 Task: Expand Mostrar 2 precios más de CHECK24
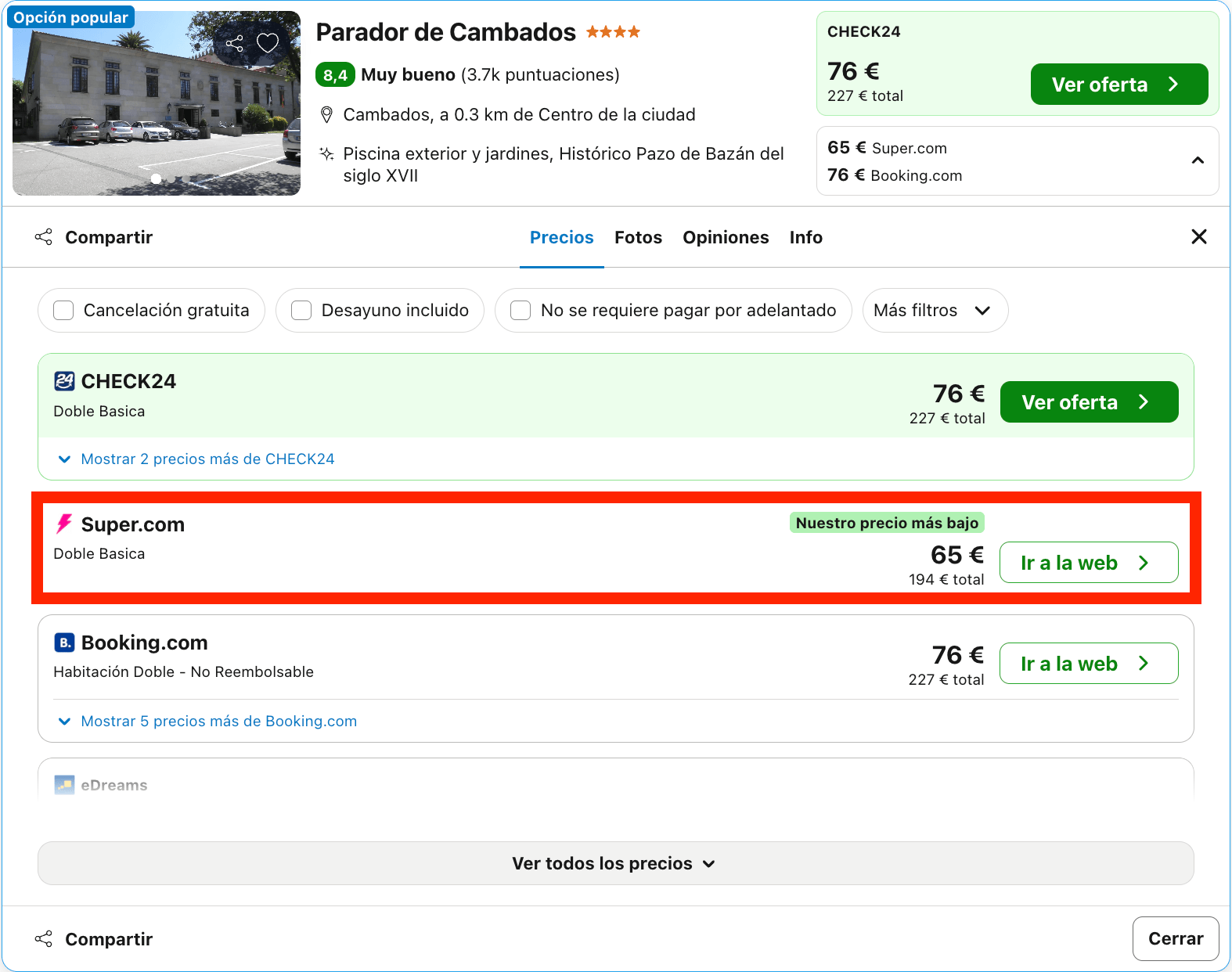(x=196, y=459)
